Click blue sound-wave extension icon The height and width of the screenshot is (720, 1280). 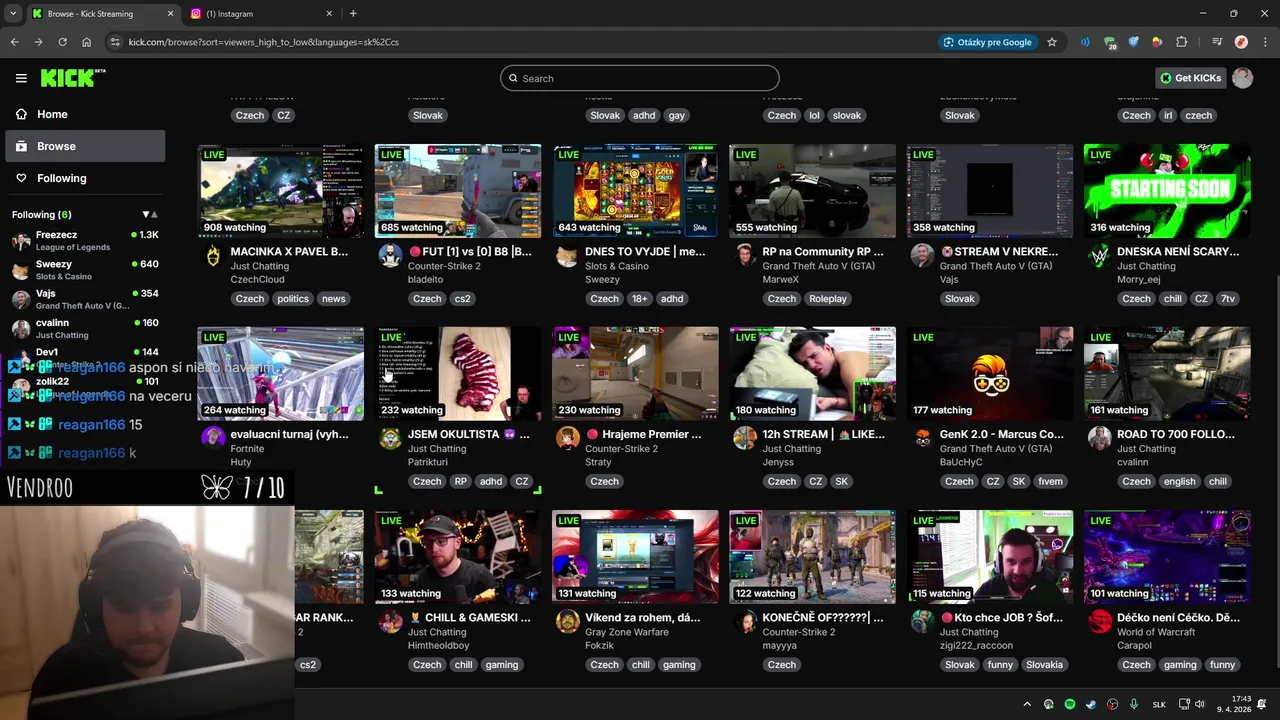[1085, 42]
